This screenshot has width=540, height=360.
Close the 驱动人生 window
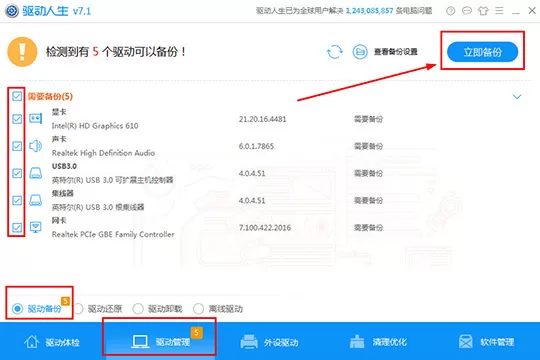pos(532,11)
